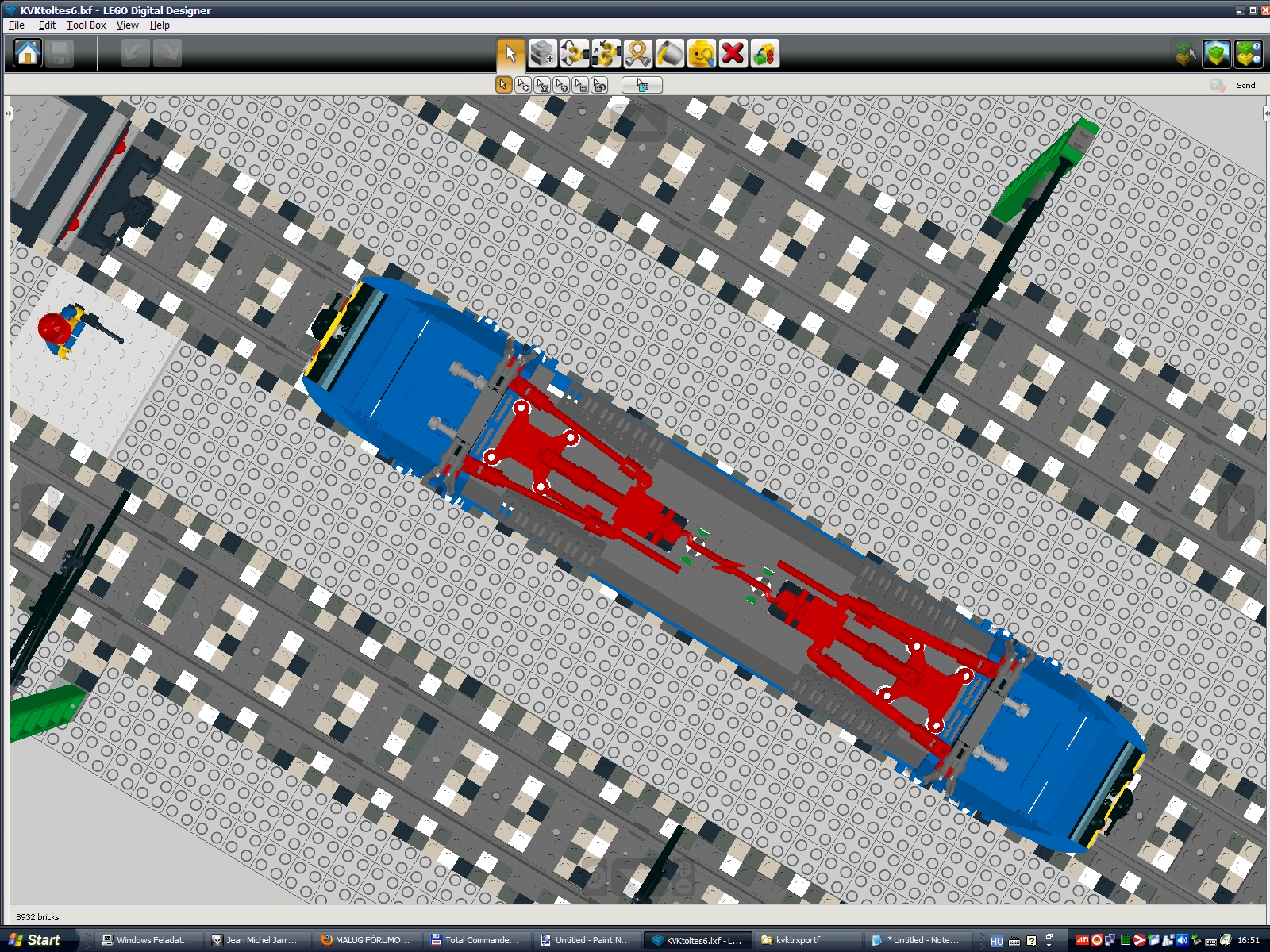The height and width of the screenshot is (952, 1270).
Task: Switch to Build mode
Action: coord(1186,54)
